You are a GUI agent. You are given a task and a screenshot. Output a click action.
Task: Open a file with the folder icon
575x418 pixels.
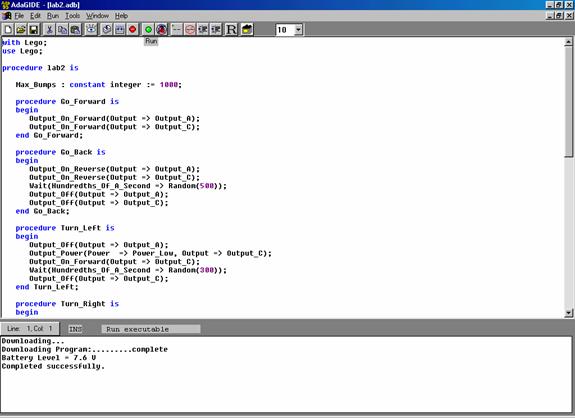coord(21,29)
